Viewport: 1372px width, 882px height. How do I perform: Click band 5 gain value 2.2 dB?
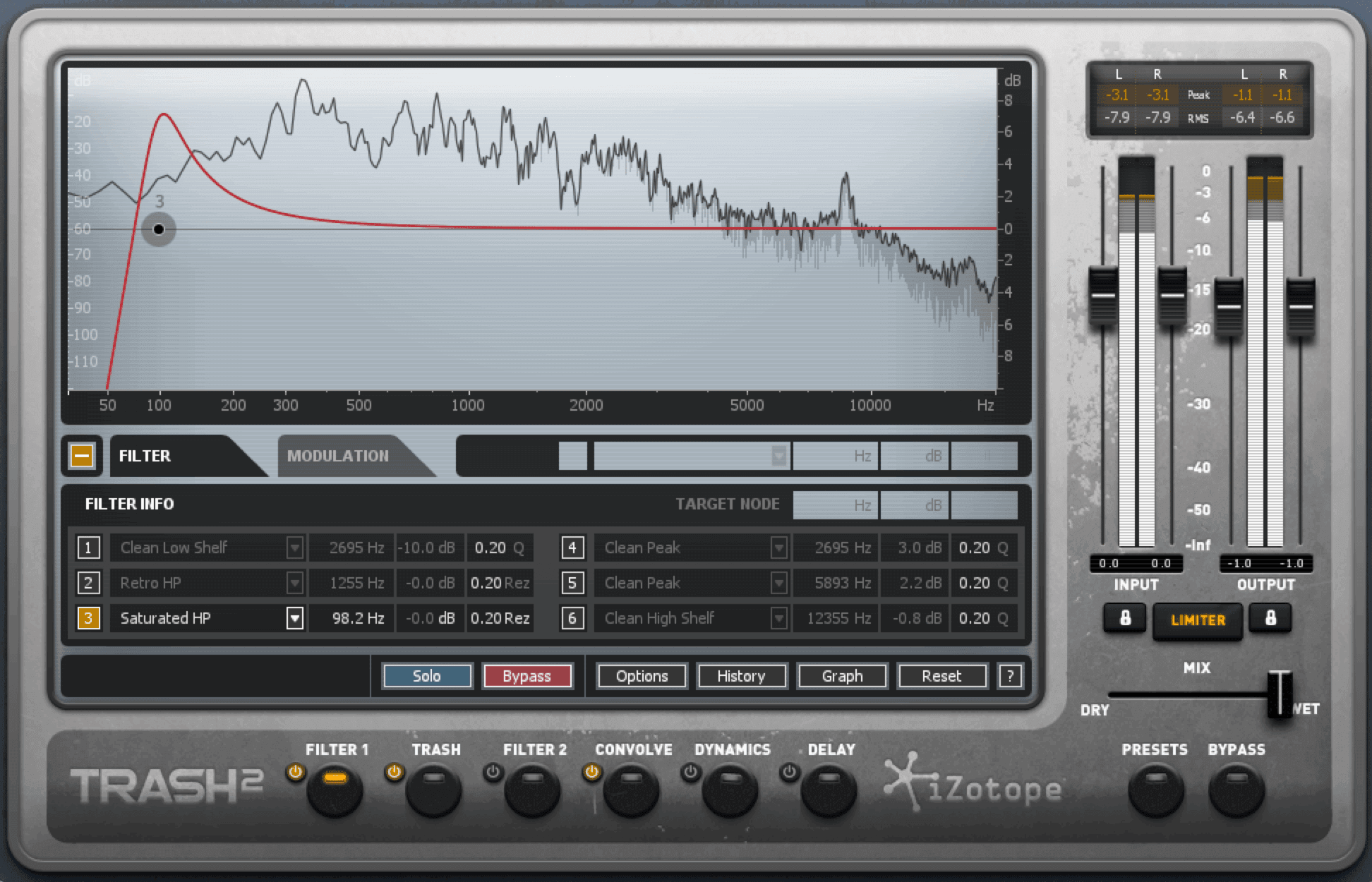(x=914, y=583)
